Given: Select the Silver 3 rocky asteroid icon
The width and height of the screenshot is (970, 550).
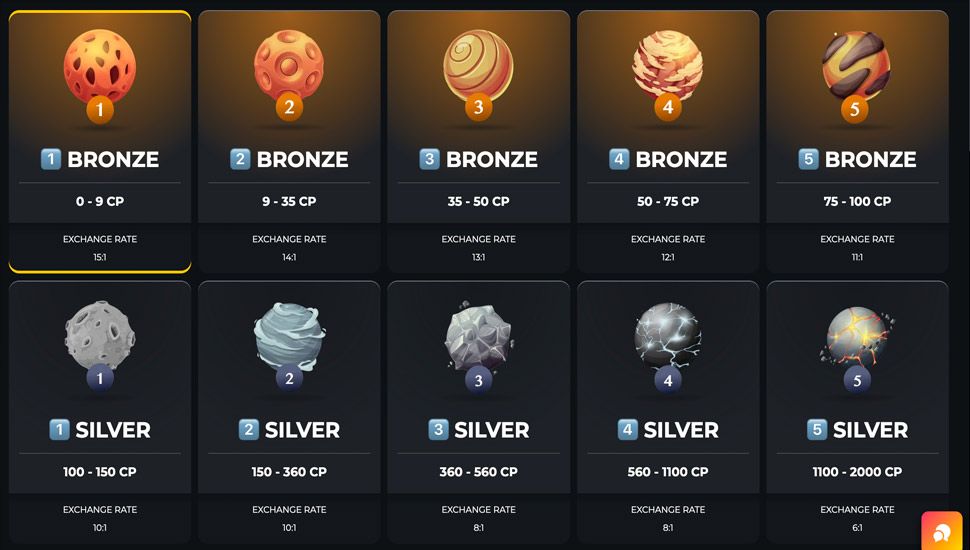Looking at the screenshot, I should 478,337.
